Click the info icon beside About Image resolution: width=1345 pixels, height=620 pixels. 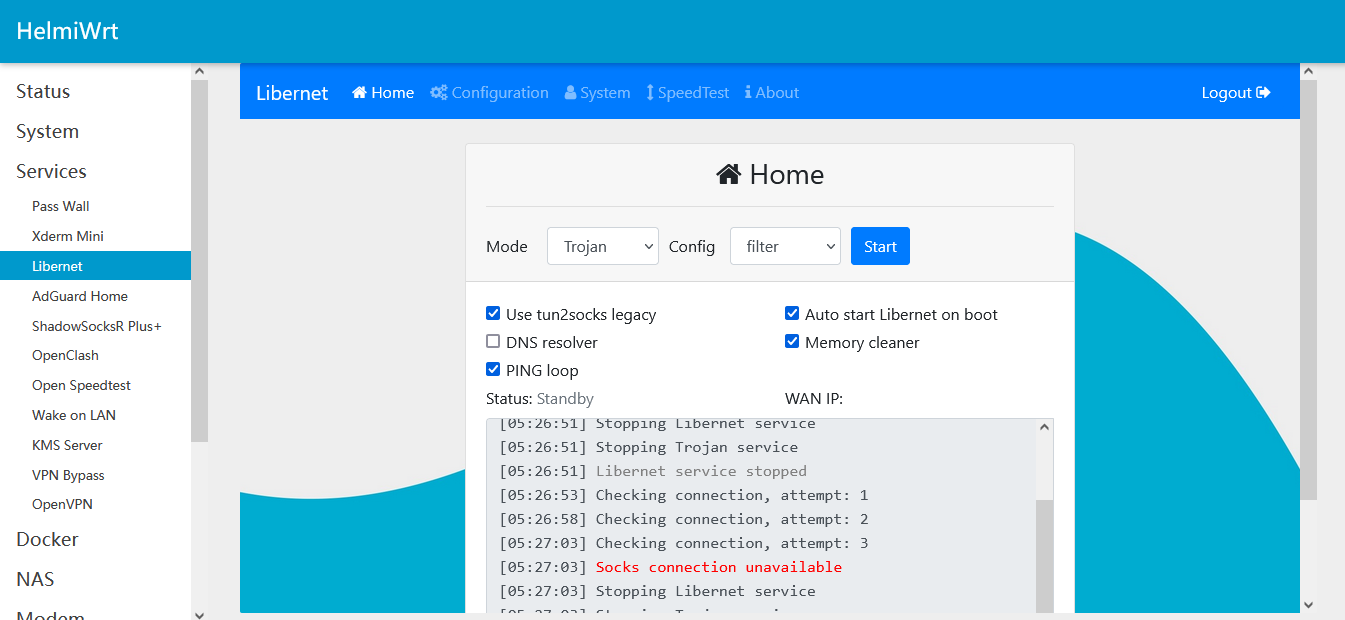point(748,93)
